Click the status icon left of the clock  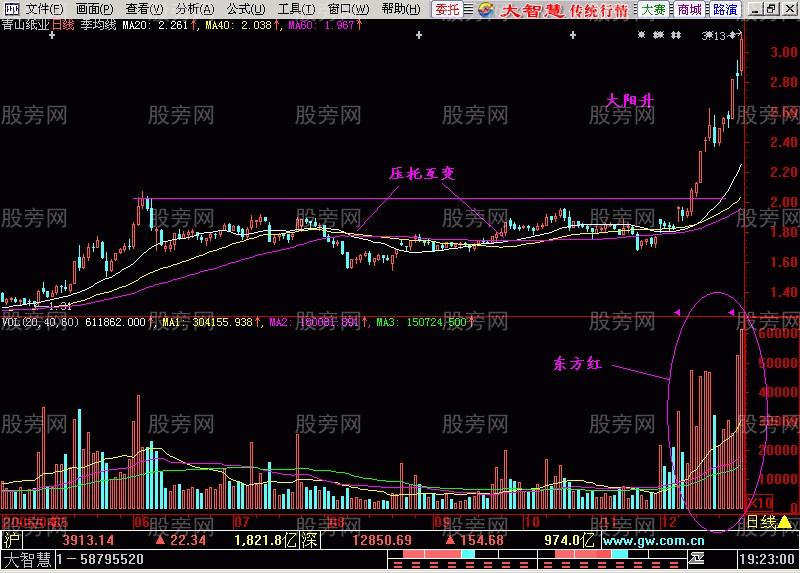[697, 559]
